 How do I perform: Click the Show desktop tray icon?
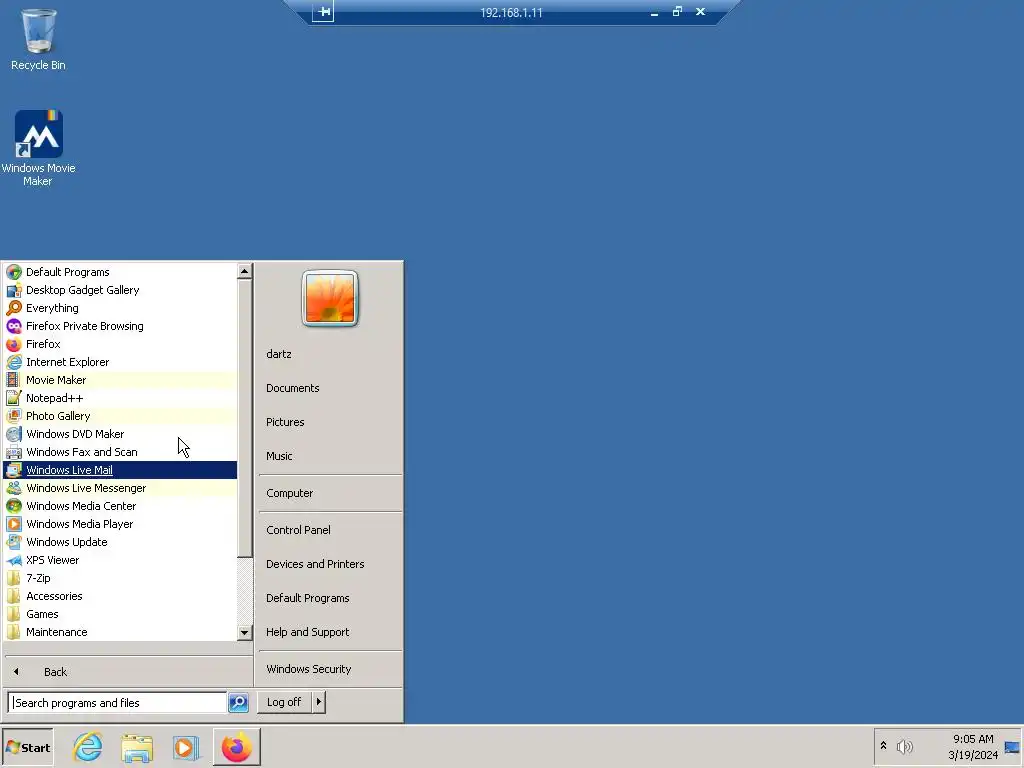[1012, 747]
